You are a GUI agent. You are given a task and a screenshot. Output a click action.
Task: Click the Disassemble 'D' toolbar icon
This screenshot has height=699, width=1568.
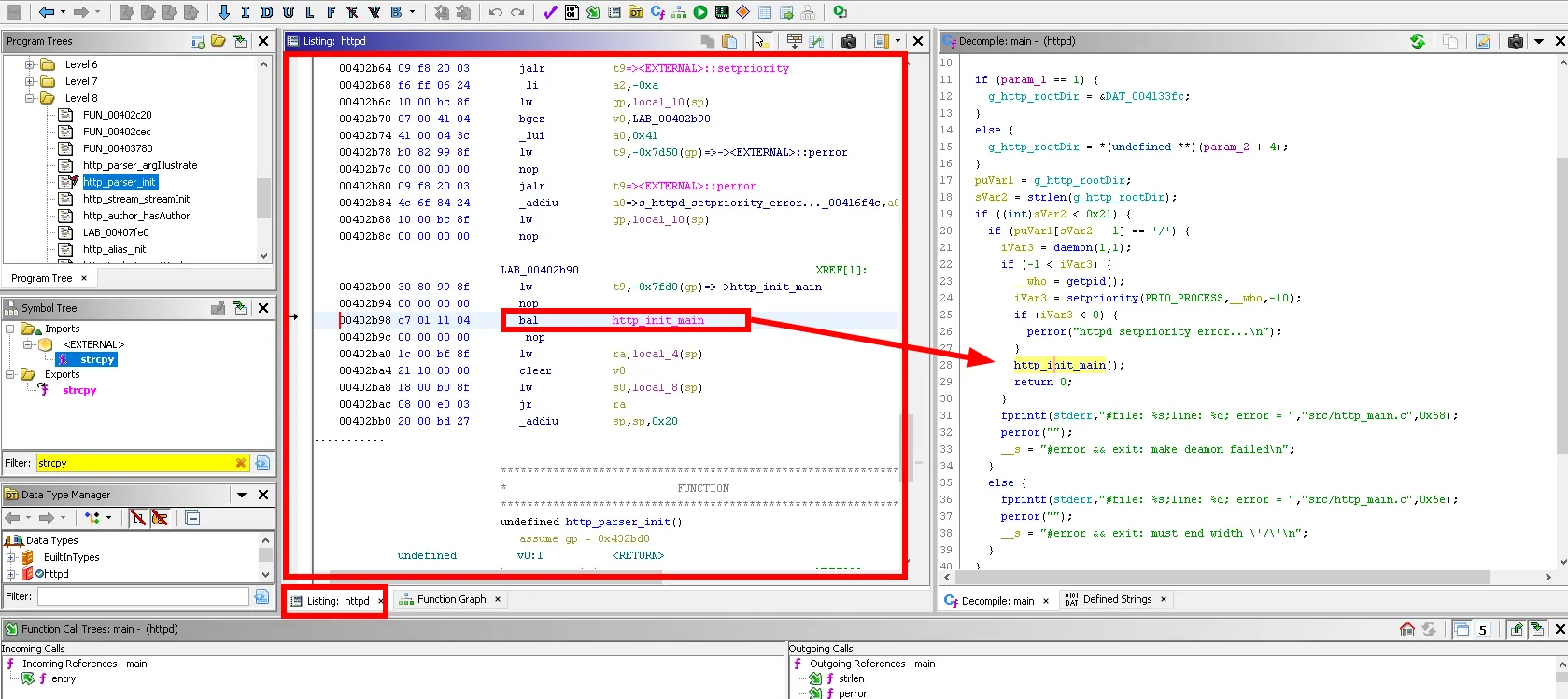(x=267, y=12)
